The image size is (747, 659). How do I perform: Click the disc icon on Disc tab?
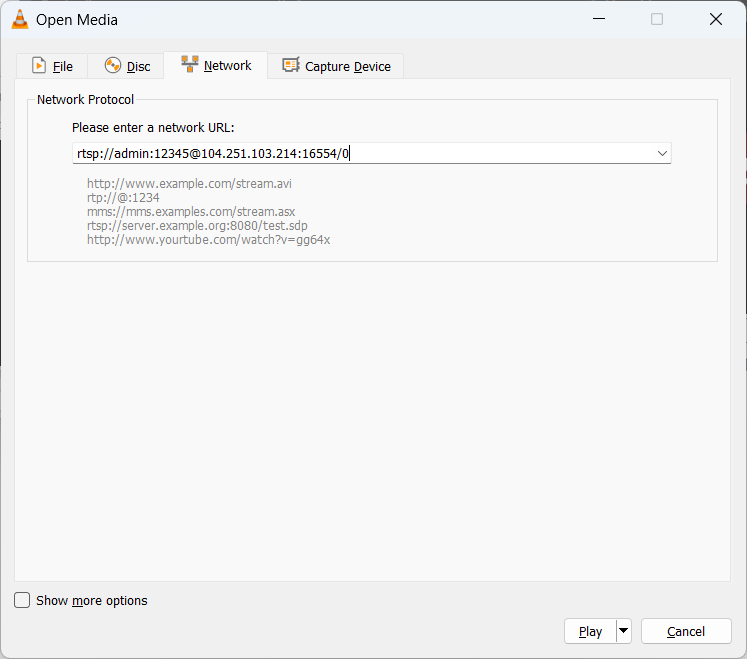point(113,66)
